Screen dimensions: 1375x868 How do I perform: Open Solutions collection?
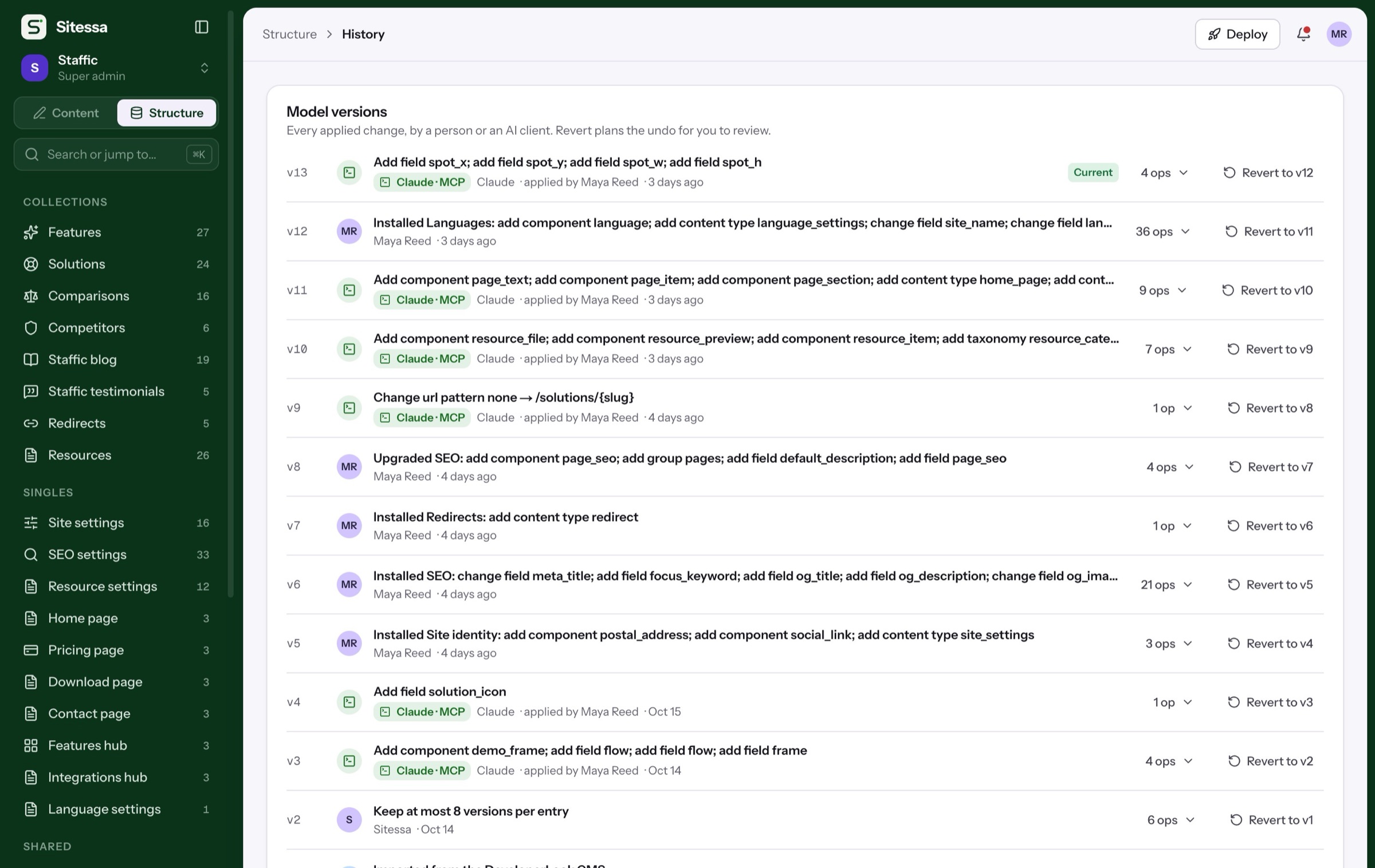(x=116, y=264)
